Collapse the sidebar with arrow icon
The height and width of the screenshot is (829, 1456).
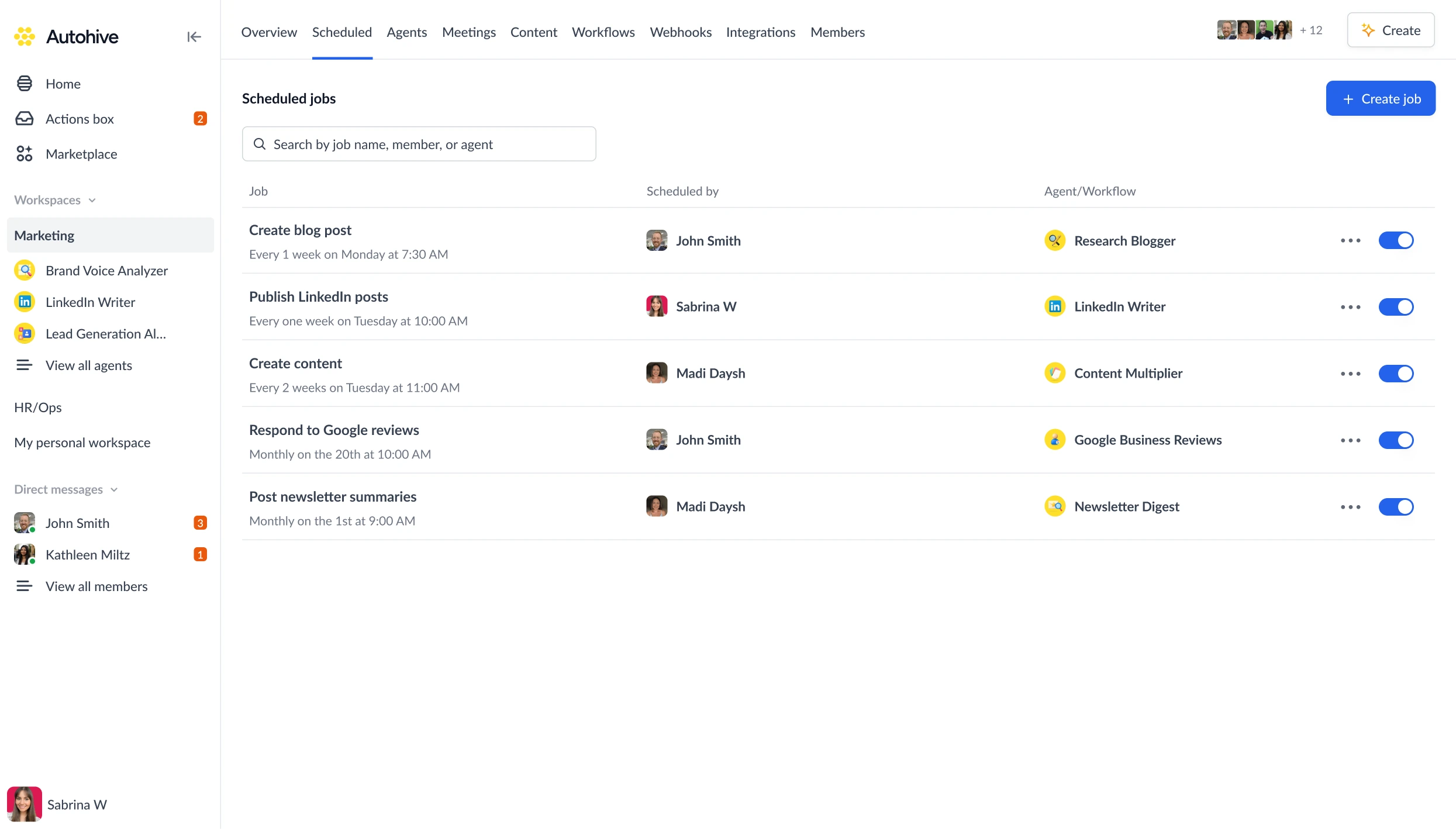point(194,37)
